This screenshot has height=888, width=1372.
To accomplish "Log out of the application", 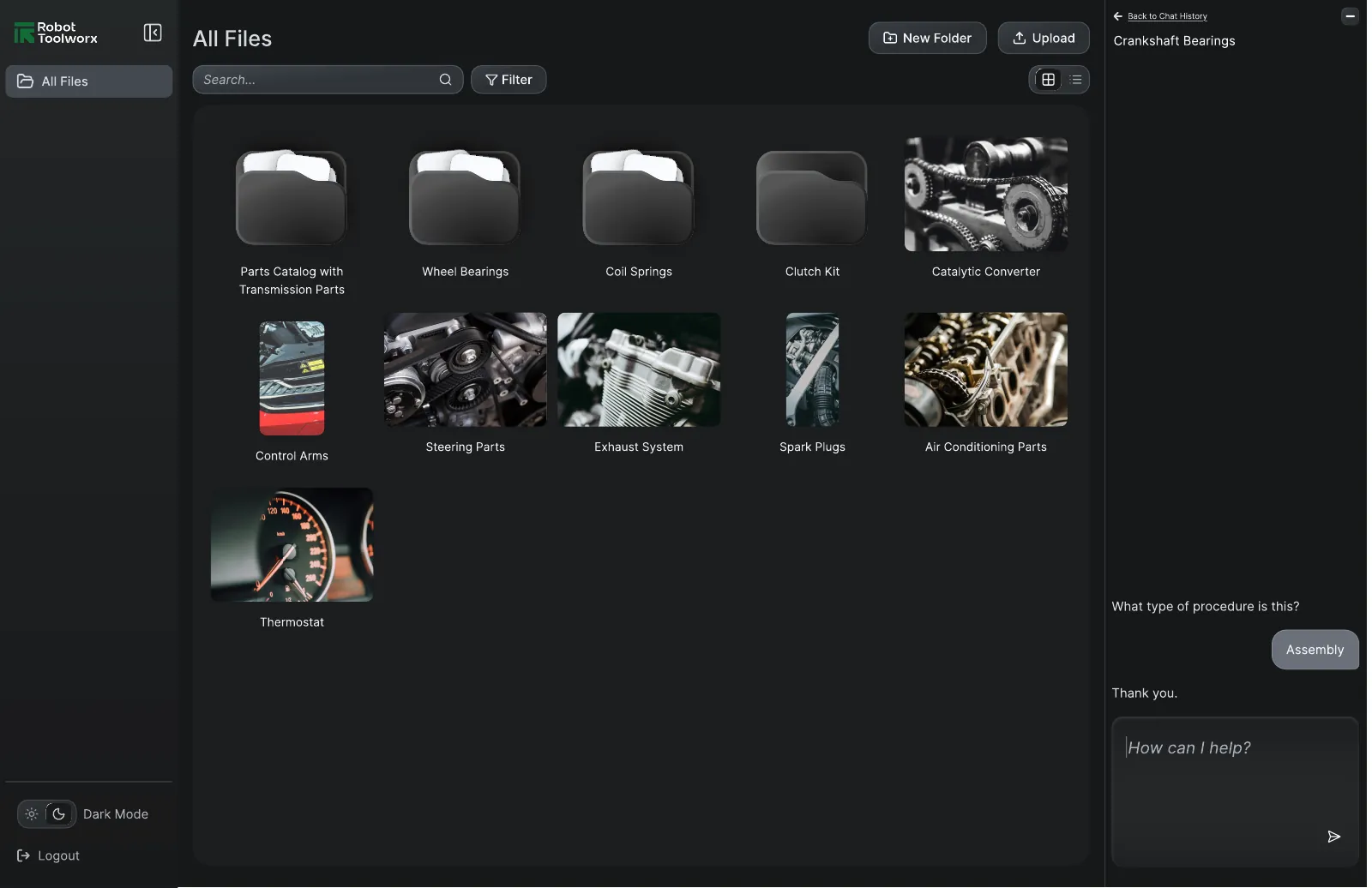I will coord(48,855).
